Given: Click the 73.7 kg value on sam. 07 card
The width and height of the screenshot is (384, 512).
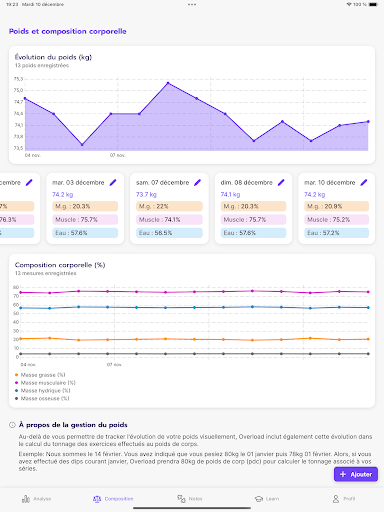Looking at the screenshot, I should tap(146, 194).
